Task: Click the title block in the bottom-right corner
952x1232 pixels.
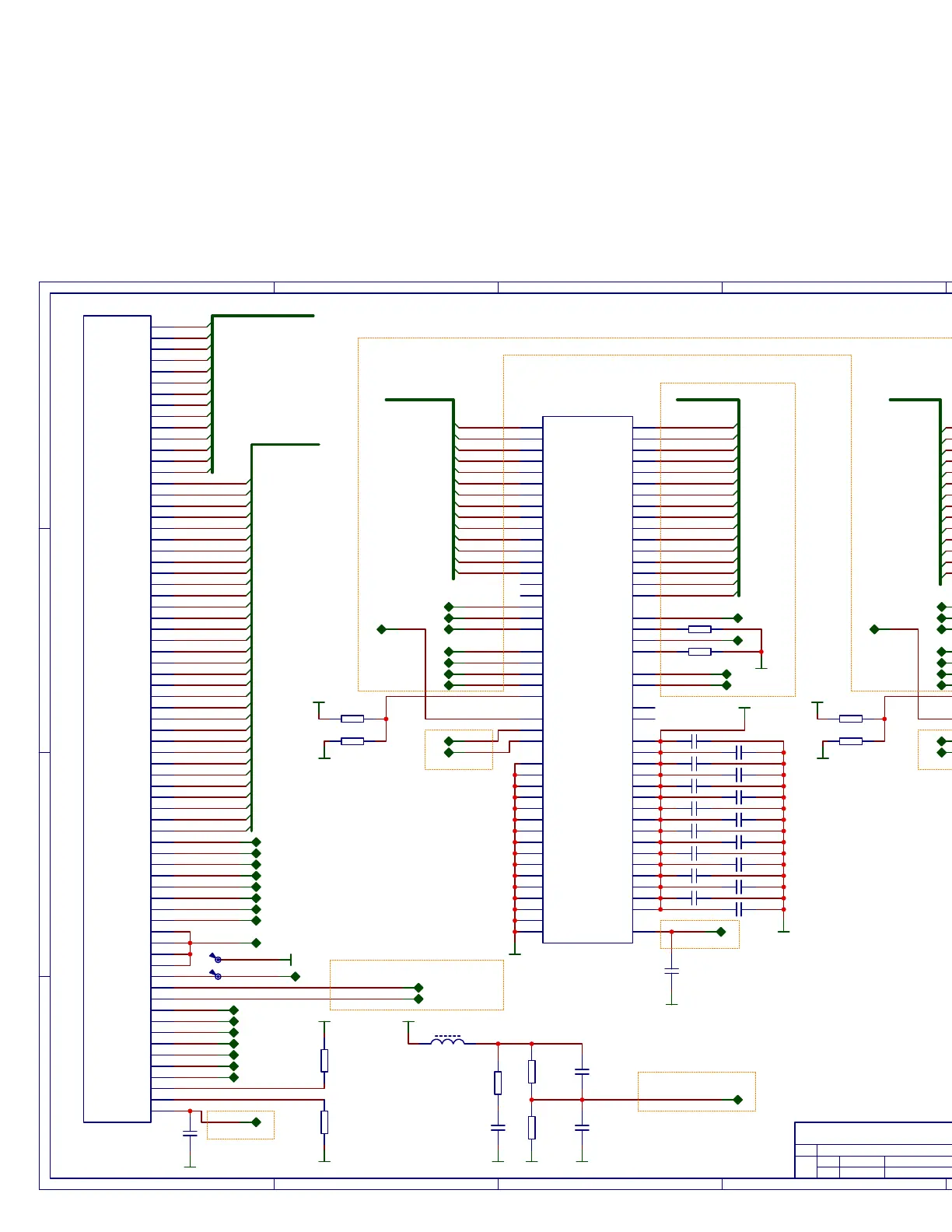Action: click(873, 1150)
